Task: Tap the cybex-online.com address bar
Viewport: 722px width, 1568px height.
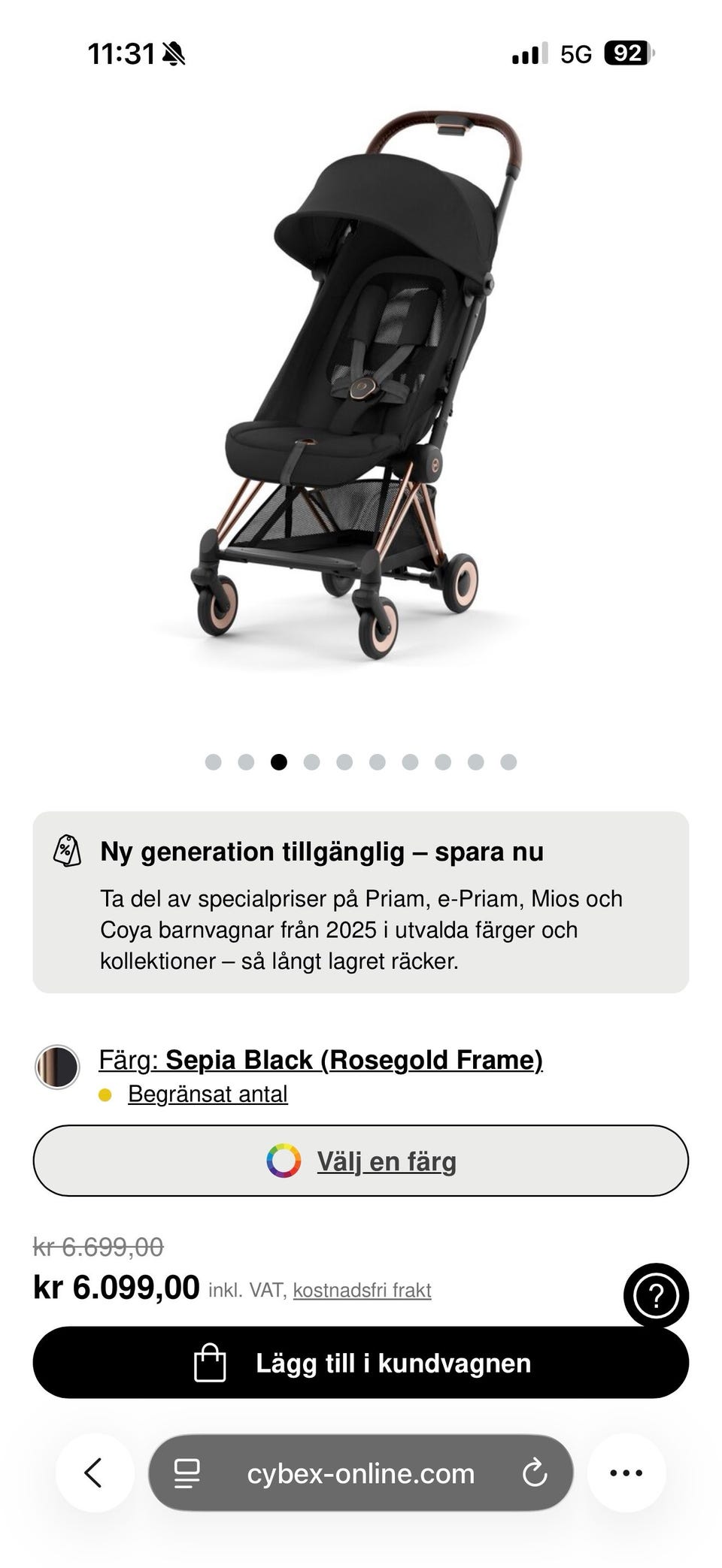Action: 361,1473
